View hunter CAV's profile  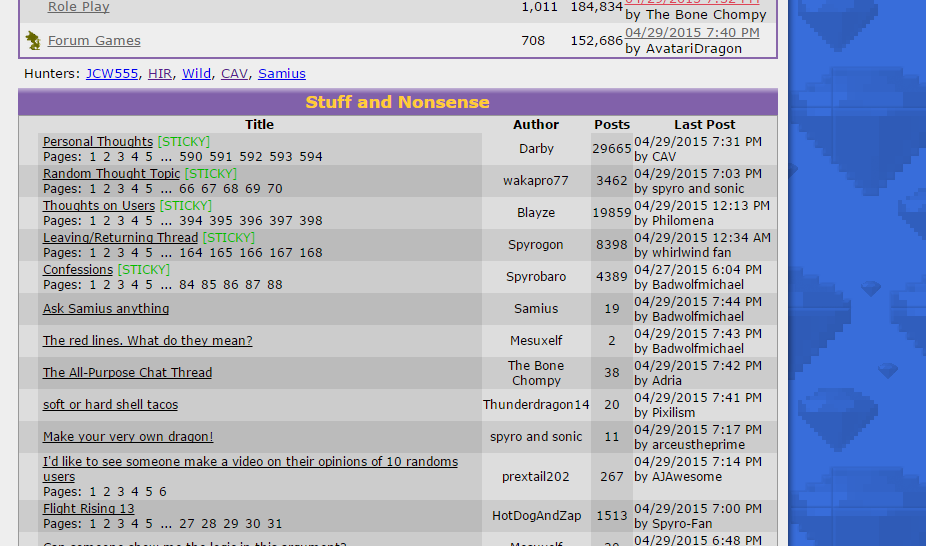tap(234, 74)
